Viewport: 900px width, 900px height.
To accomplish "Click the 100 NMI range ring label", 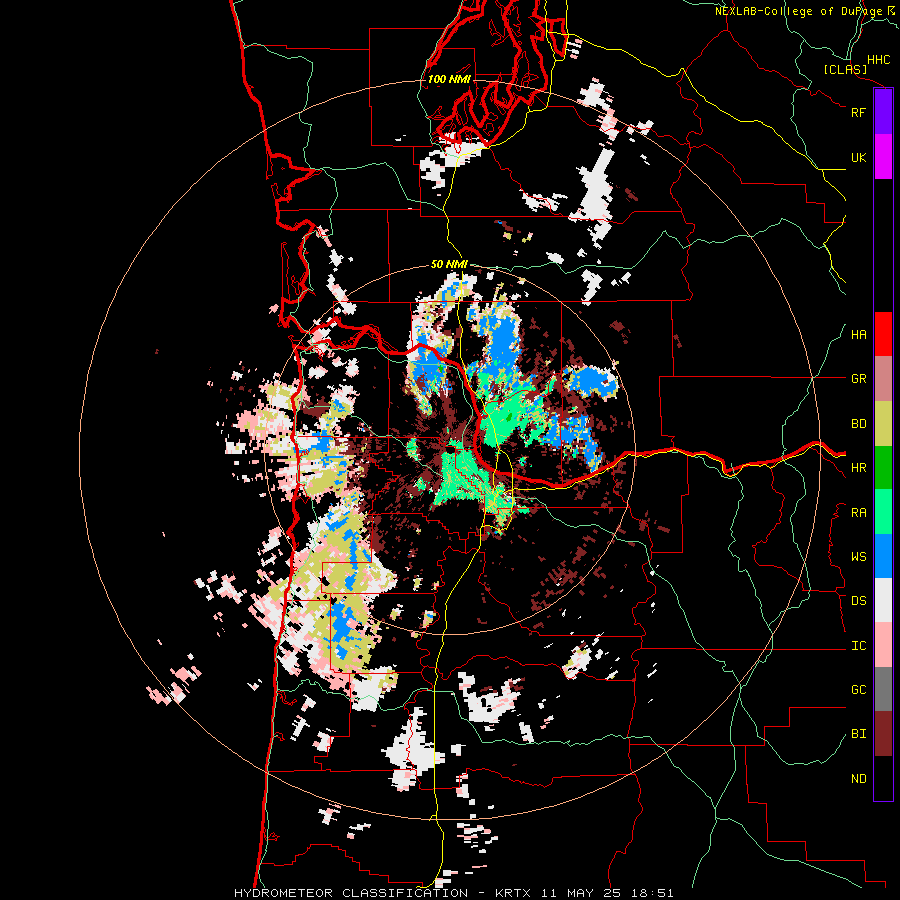I will tap(449, 79).
